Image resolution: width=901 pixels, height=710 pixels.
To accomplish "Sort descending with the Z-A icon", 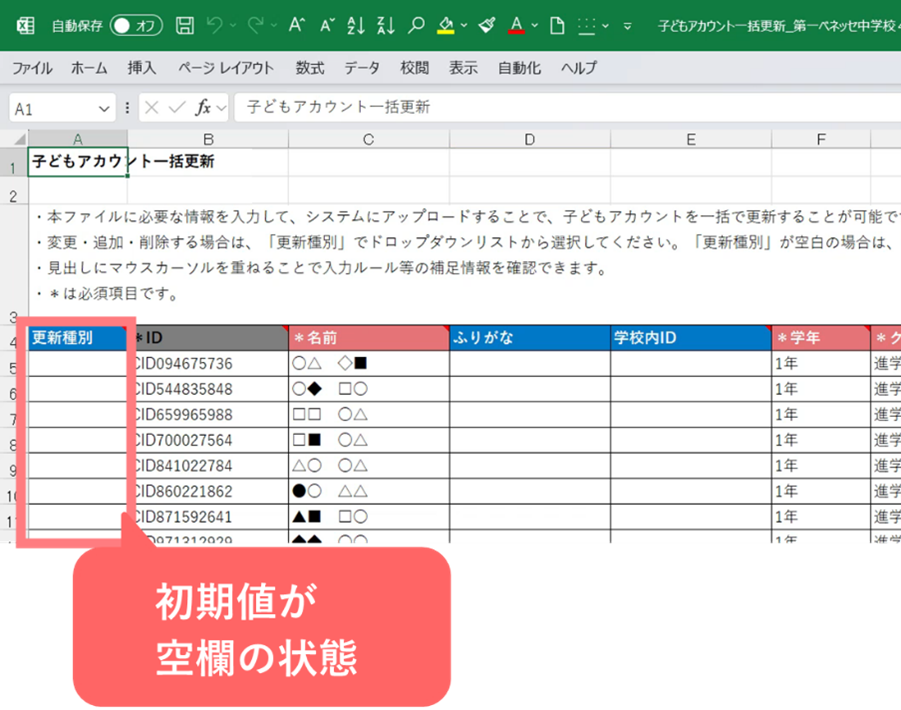I will tap(388, 25).
